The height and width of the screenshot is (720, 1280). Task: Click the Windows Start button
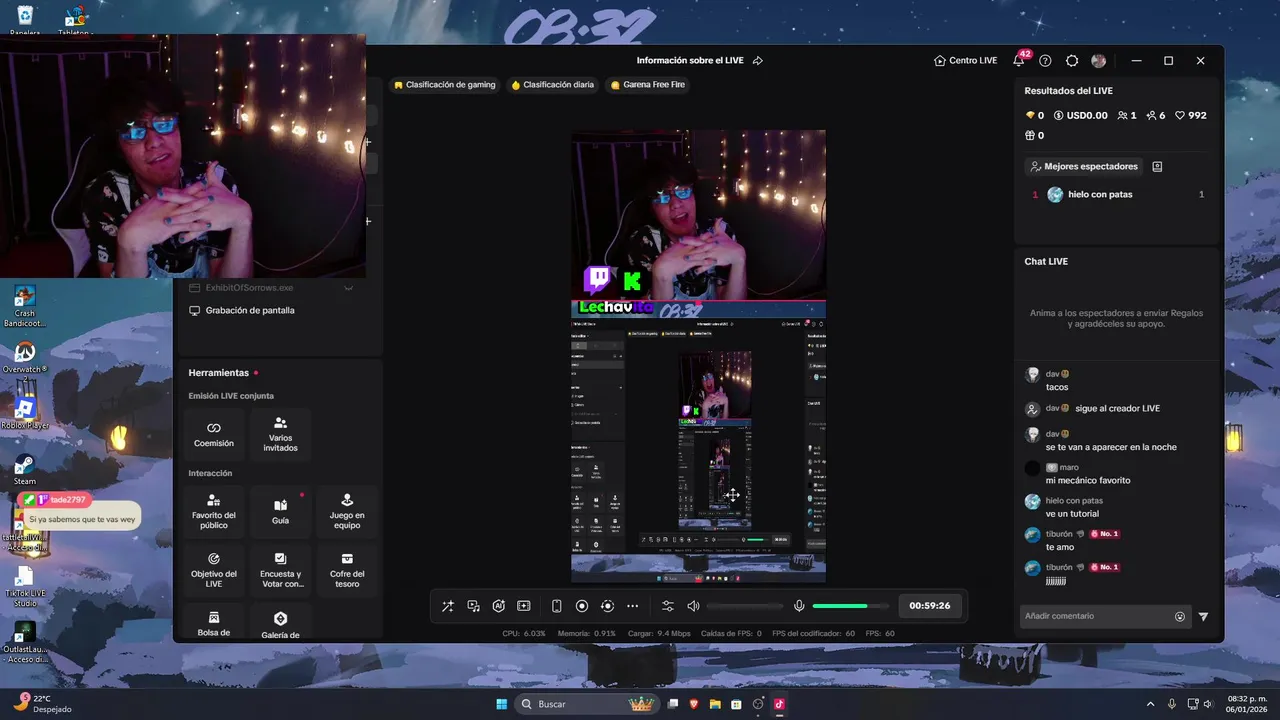point(501,704)
